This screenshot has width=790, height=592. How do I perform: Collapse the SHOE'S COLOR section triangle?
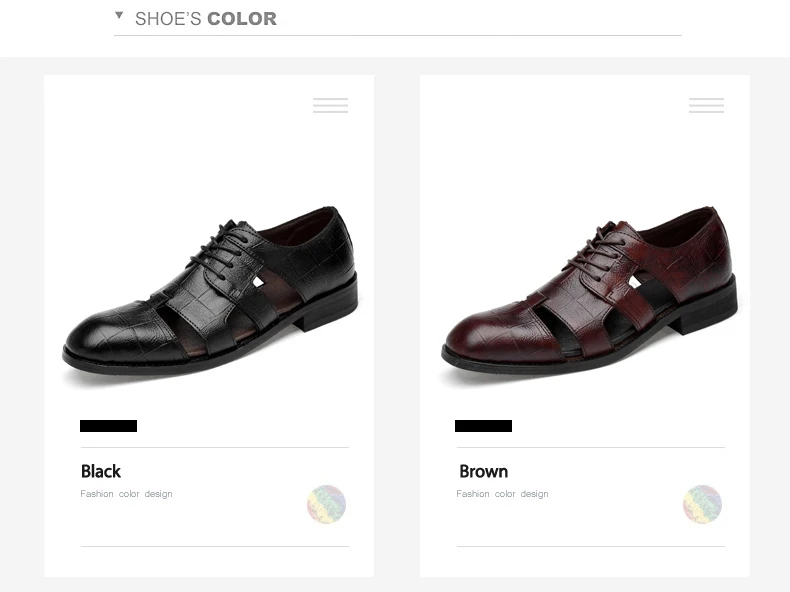click(x=119, y=15)
